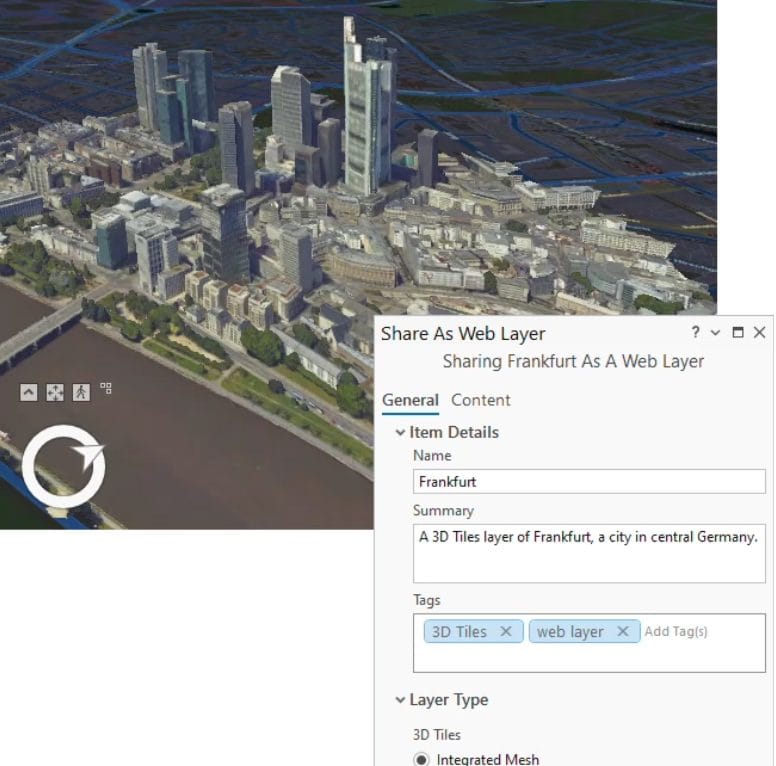Screen dimensions: 776x766
Task: Switch to the Content tab
Action: (480, 400)
